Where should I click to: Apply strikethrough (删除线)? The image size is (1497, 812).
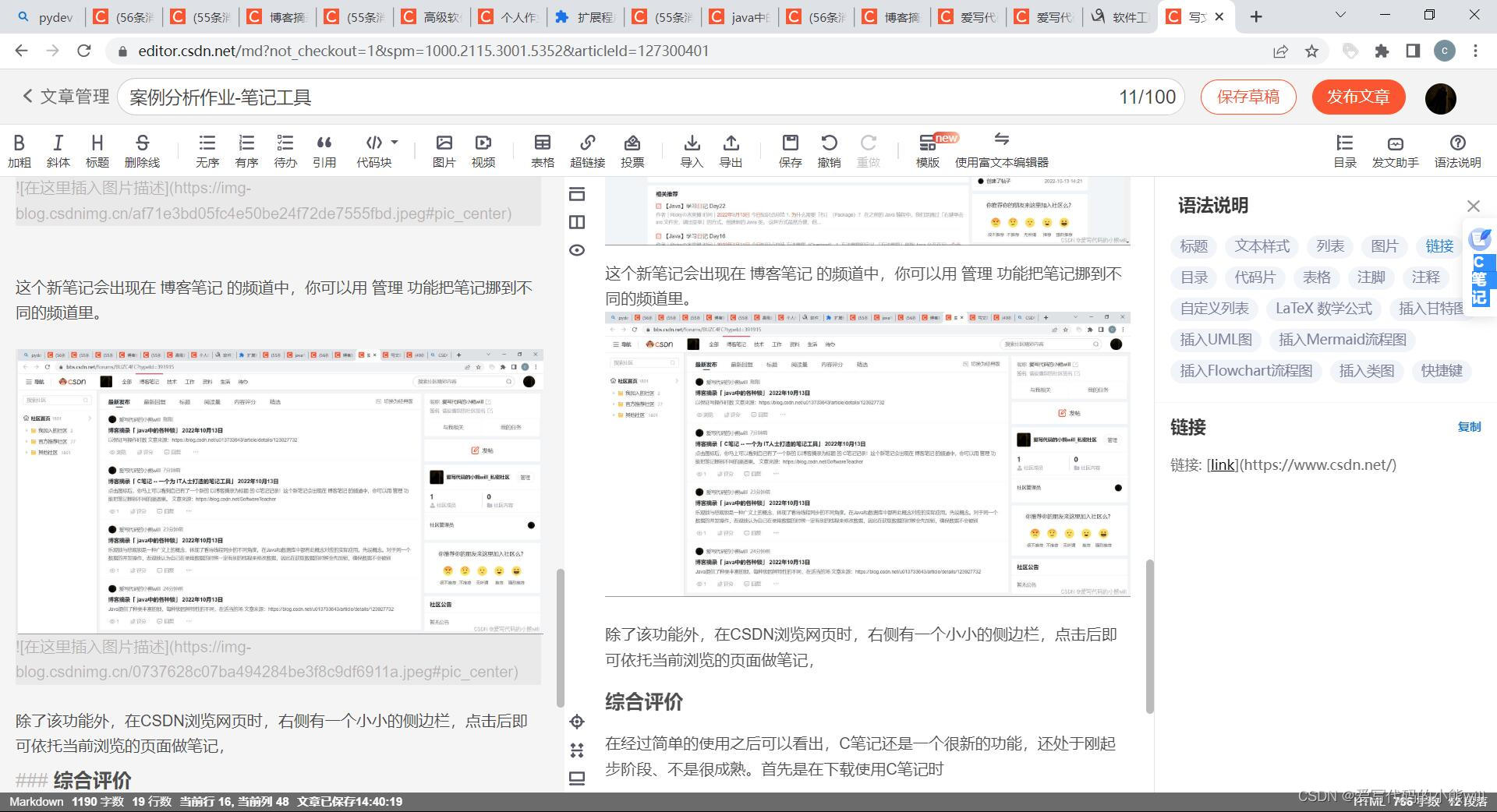pyautogui.click(x=142, y=150)
